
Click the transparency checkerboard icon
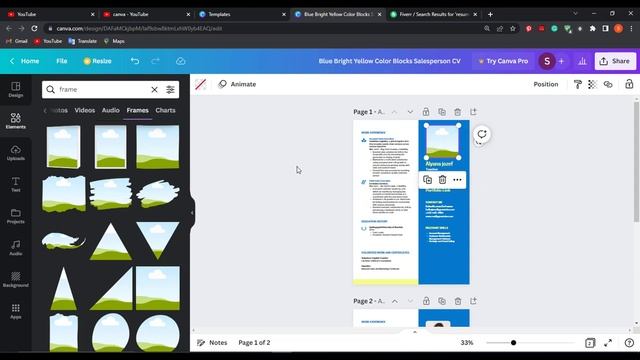(592, 84)
